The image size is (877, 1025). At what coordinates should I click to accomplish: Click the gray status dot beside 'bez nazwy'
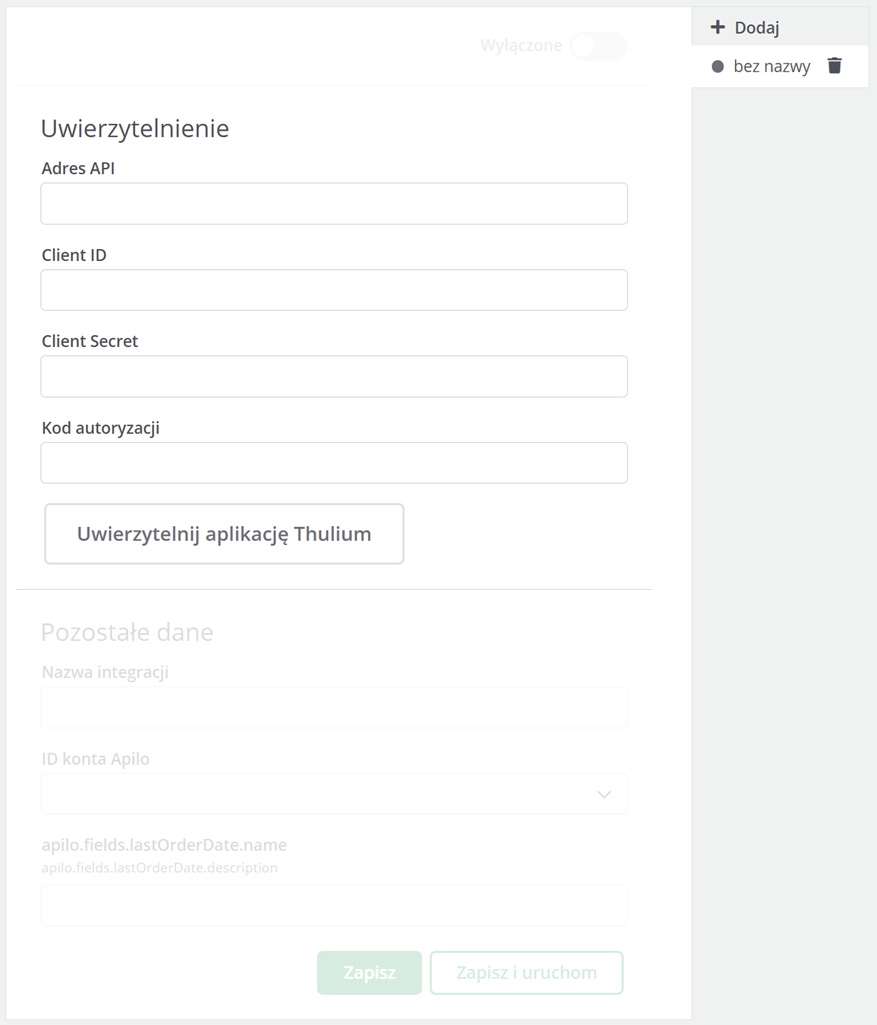pyautogui.click(x=717, y=67)
